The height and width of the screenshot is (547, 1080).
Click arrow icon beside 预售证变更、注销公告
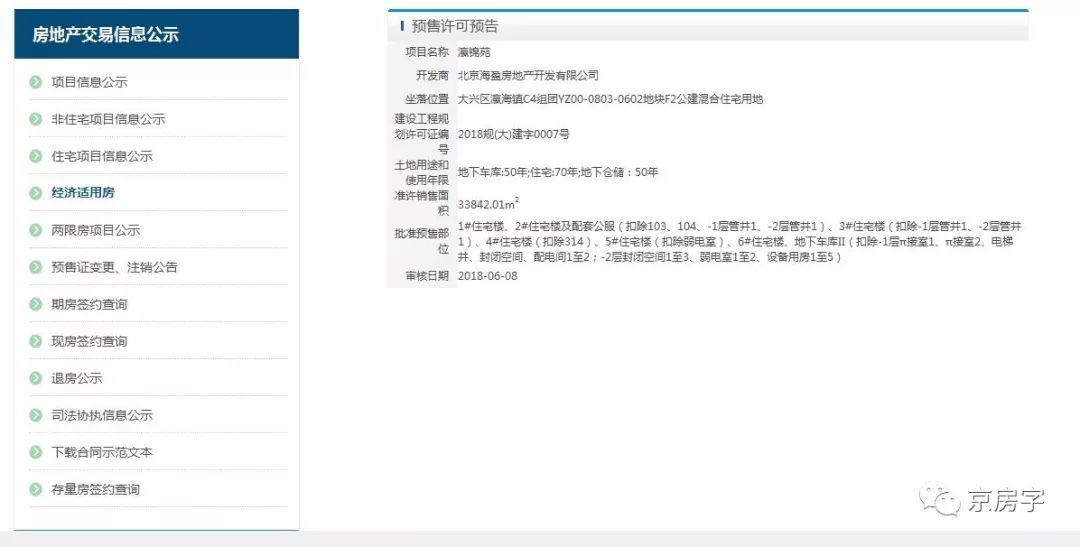click(x=36, y=267)
